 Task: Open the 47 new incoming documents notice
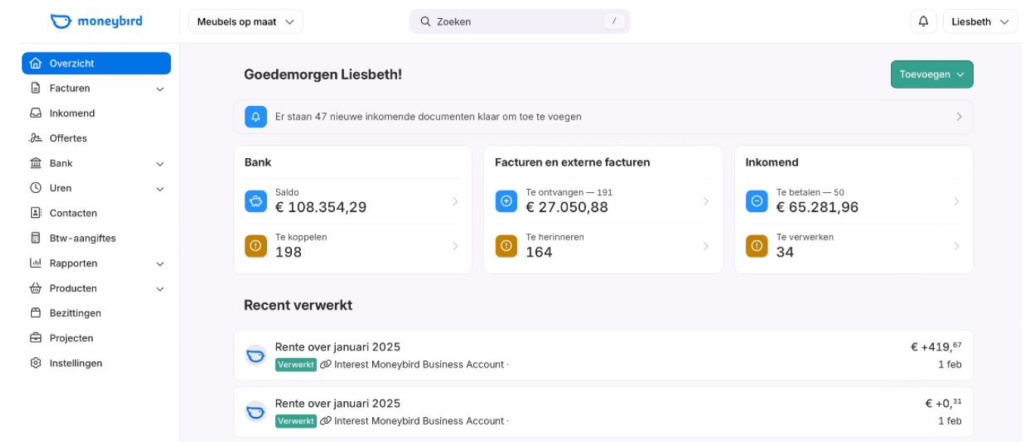click(603, 117)
